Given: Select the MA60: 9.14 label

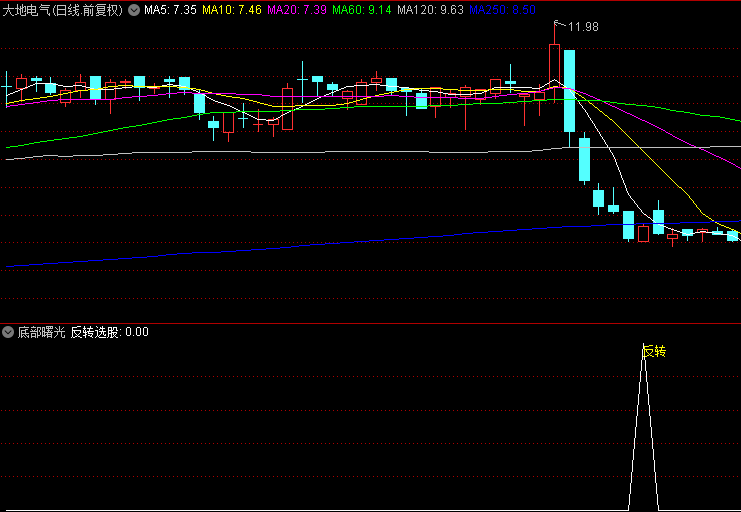Looking at the screenshot, I should tap(362, 10).
